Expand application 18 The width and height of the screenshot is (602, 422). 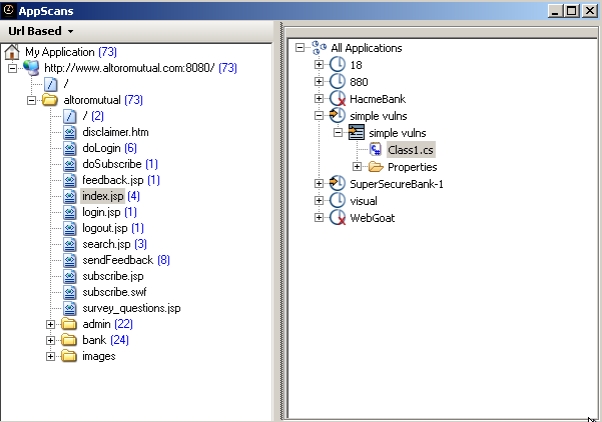click(x=319, y=65)
